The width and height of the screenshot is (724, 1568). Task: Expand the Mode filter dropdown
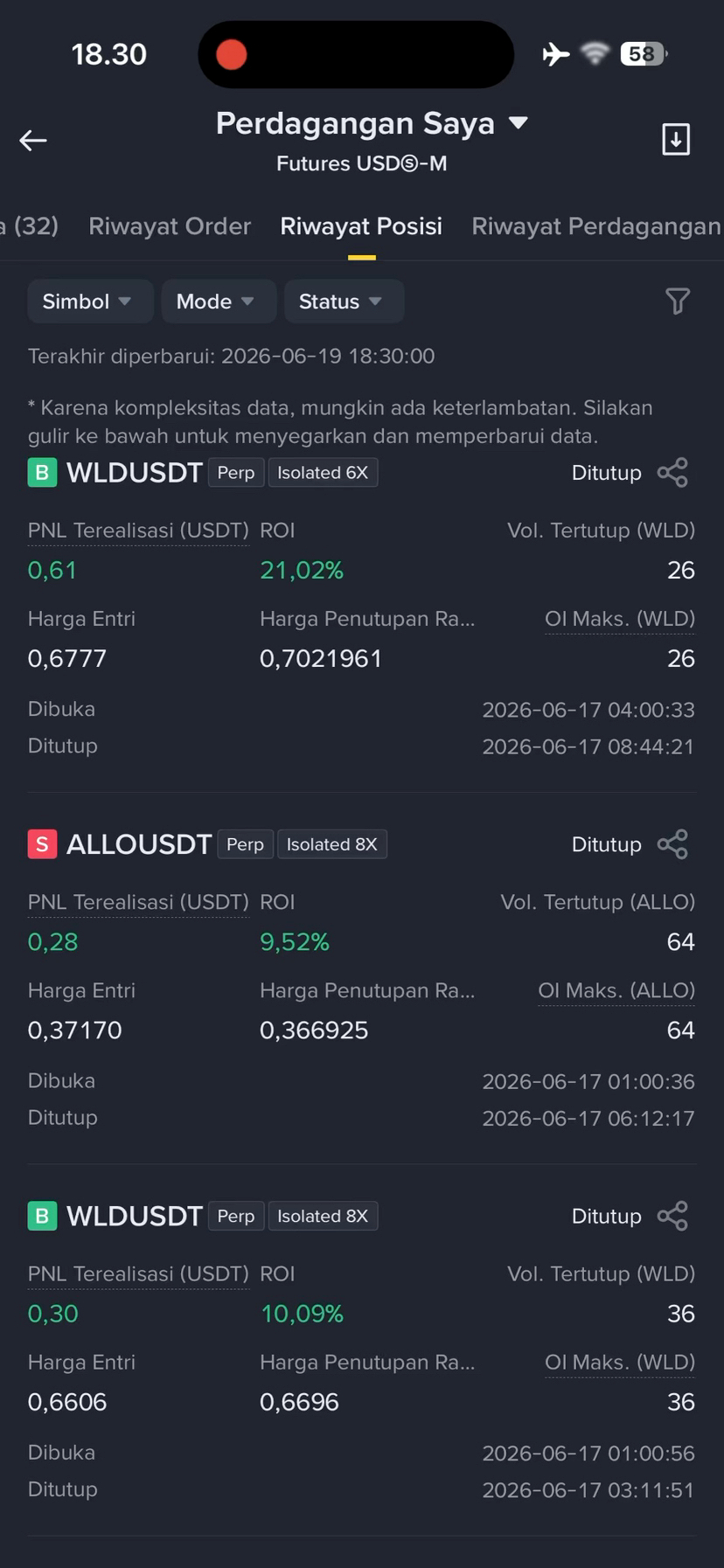pos(219,302)
